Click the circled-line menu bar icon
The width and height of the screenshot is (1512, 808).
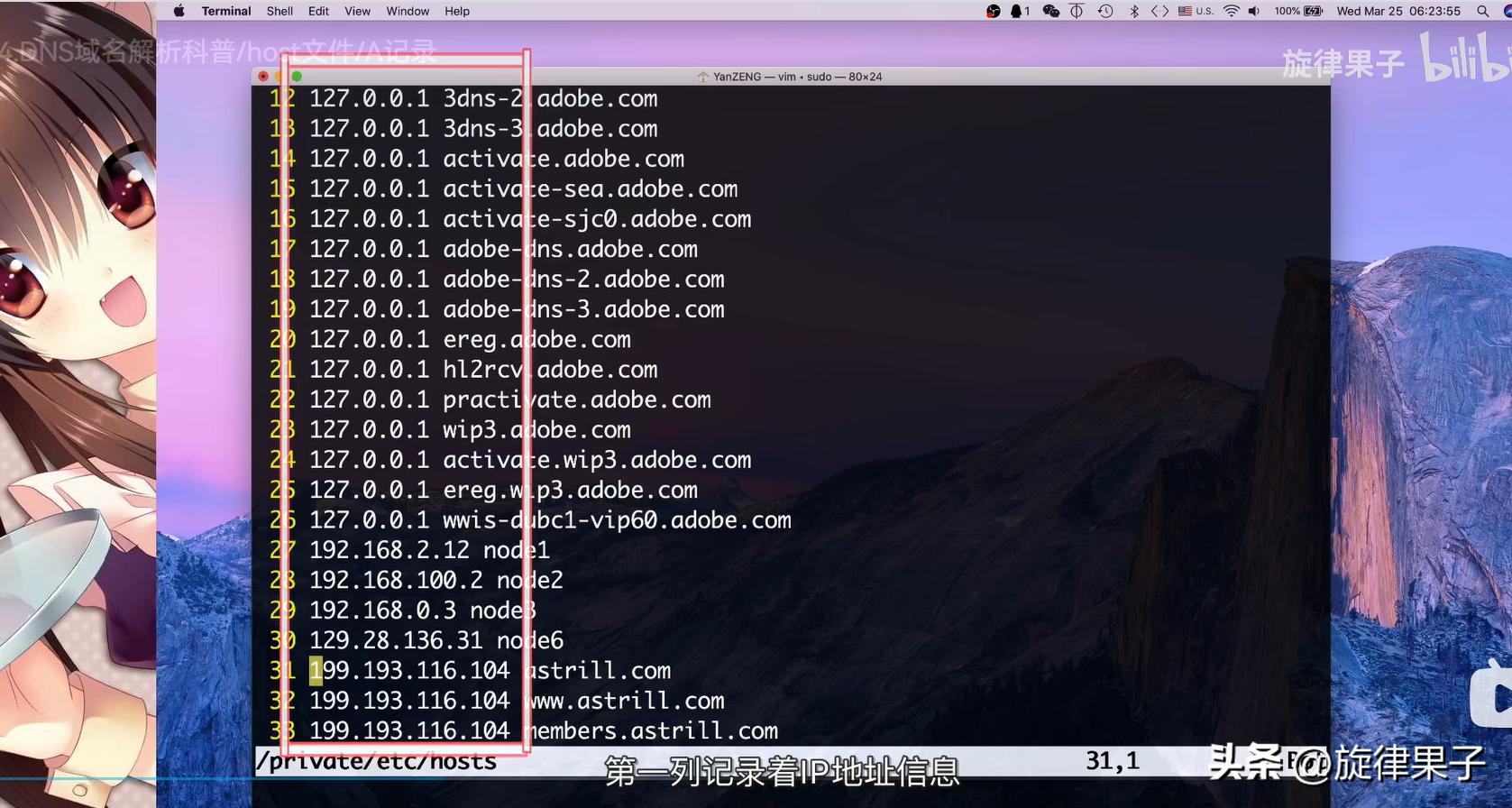[x=1077, y=11]
